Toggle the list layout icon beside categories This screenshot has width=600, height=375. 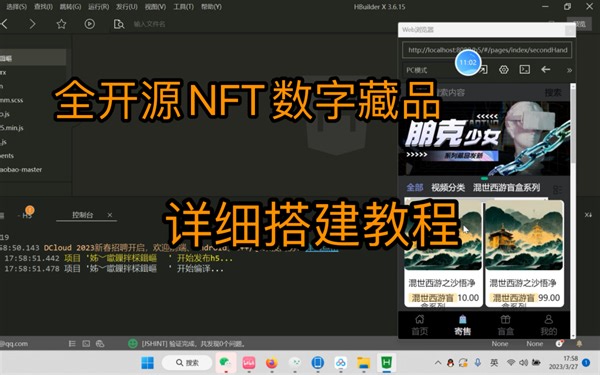point(558,189)
